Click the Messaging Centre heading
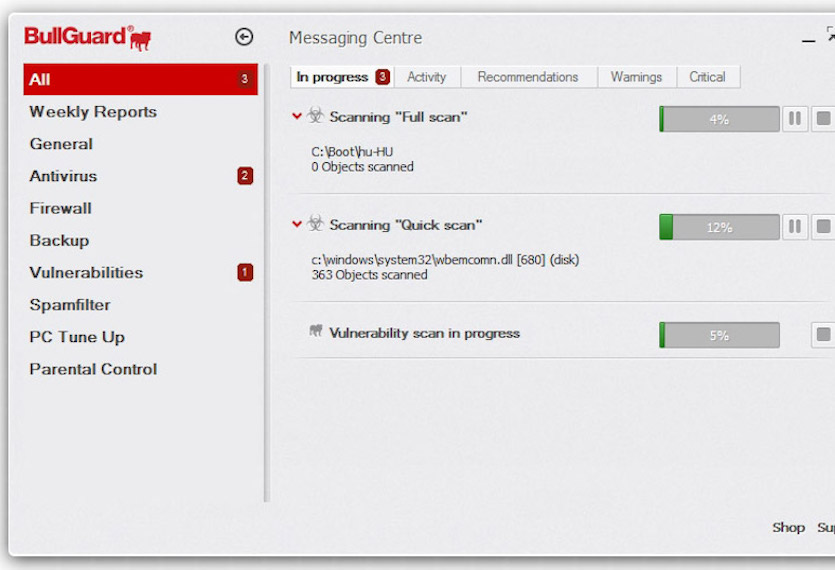835x570 pixels. [x=356, y=38]
